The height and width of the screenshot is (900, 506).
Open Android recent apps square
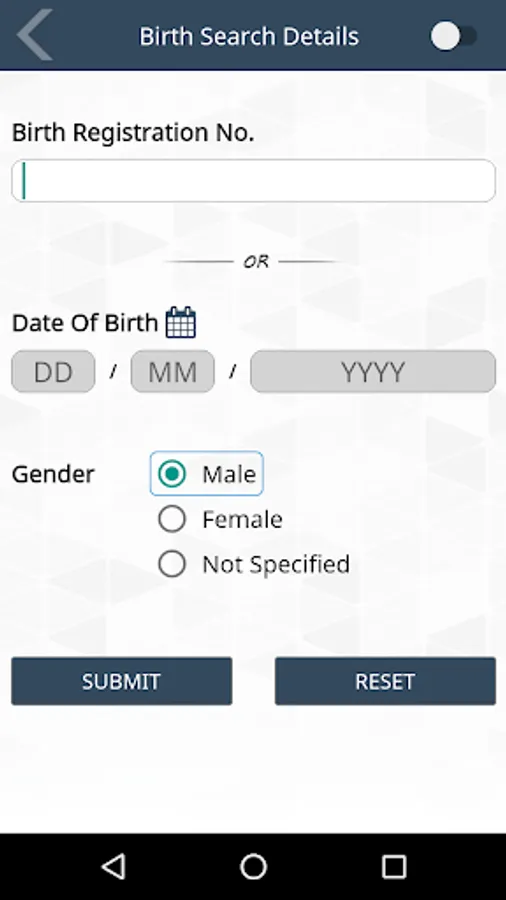pyautogui.click(x=394, y=866)
